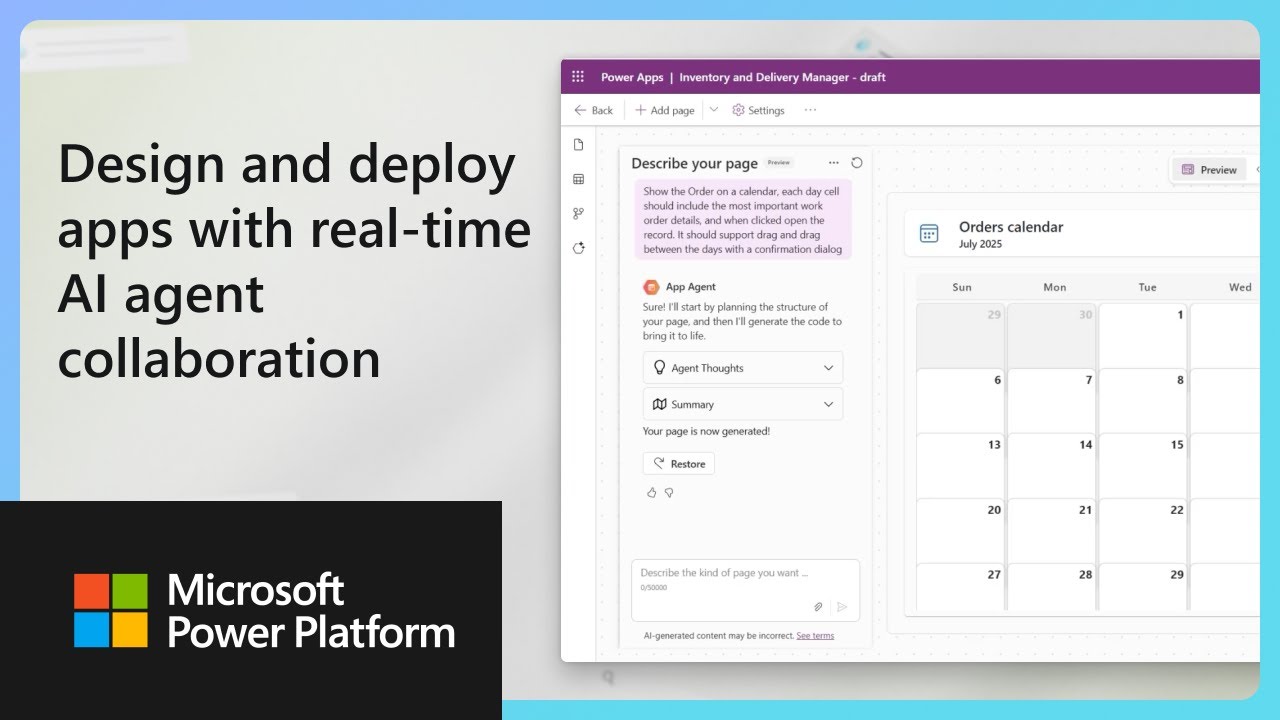Click the pink user prompt message bubble
The height and width of the screenshot is (720, 1280).
(743, 220)
